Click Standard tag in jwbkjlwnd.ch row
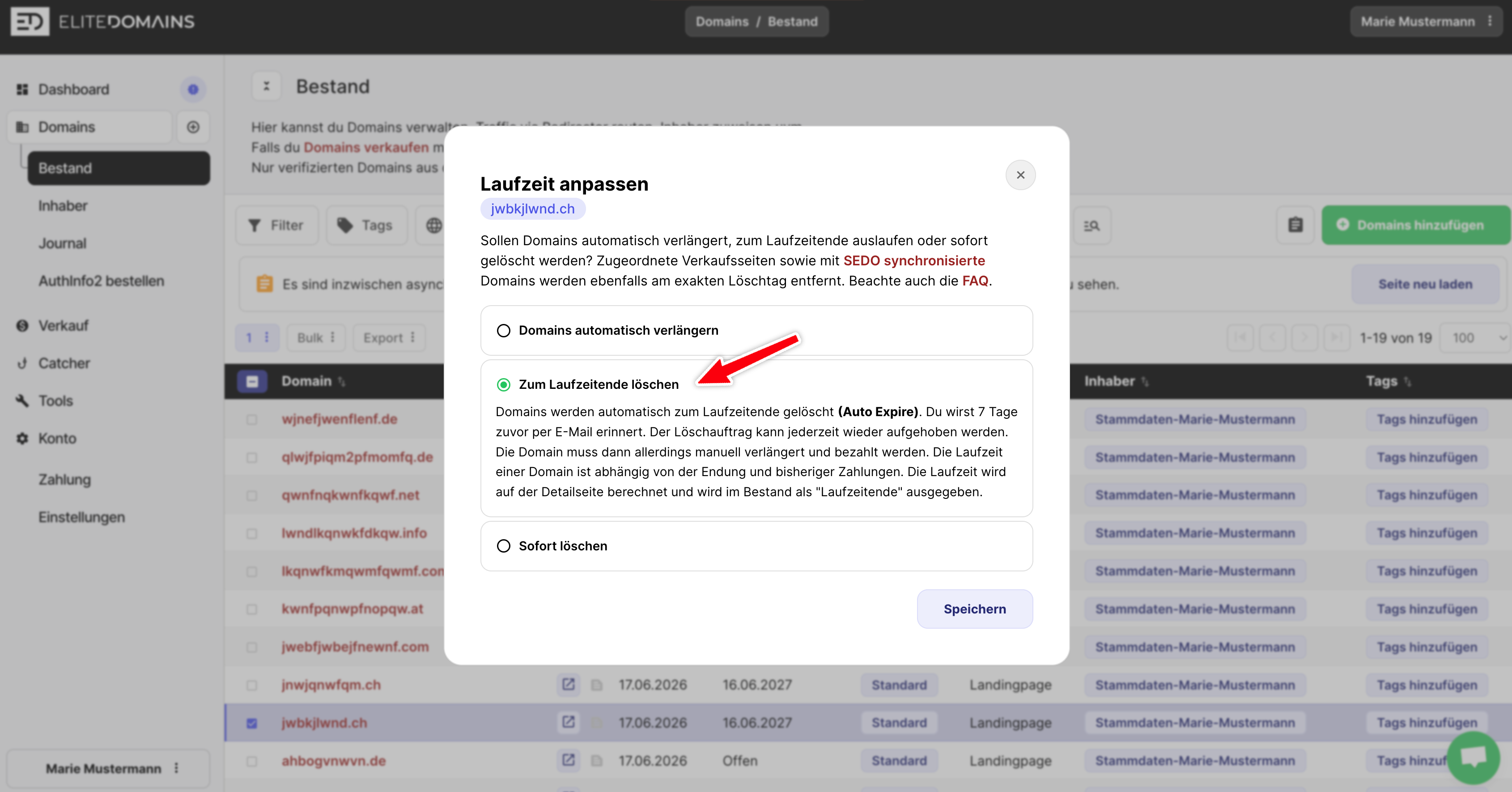Image resolution: width=1512 pixels, height=792 pixels. tap(899, 723)
